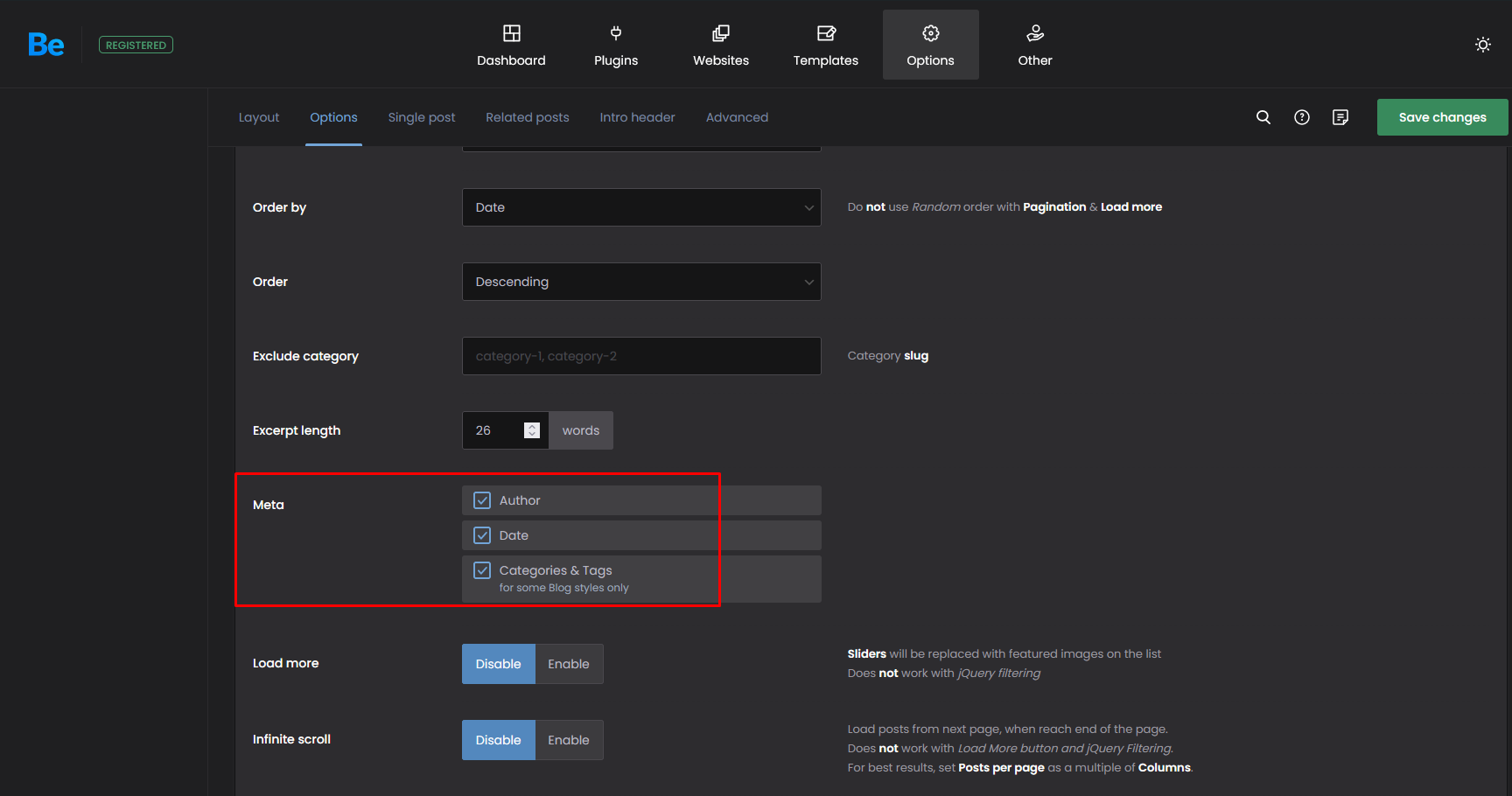Toggle light mode with the sun icon
Screen dimensions: 1512x796
click(x=1483, y=45)
